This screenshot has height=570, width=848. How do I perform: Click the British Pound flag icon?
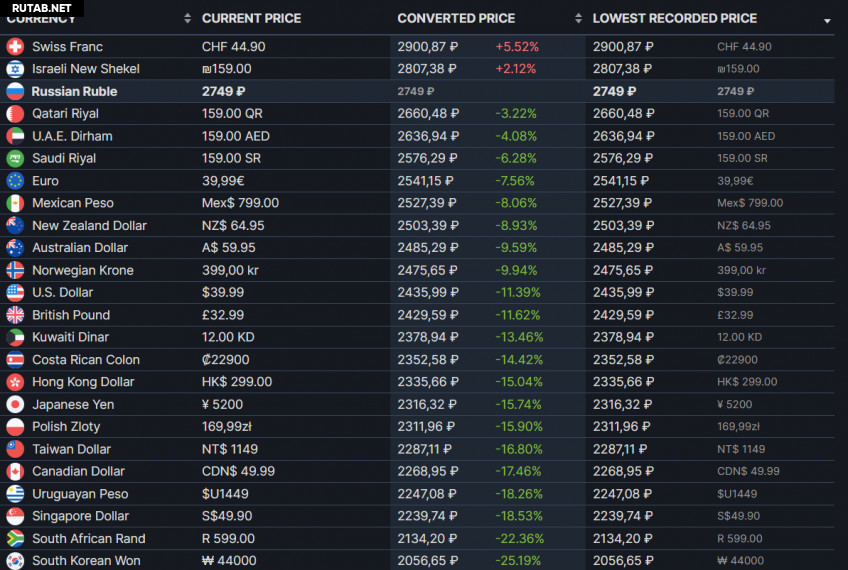15,315
